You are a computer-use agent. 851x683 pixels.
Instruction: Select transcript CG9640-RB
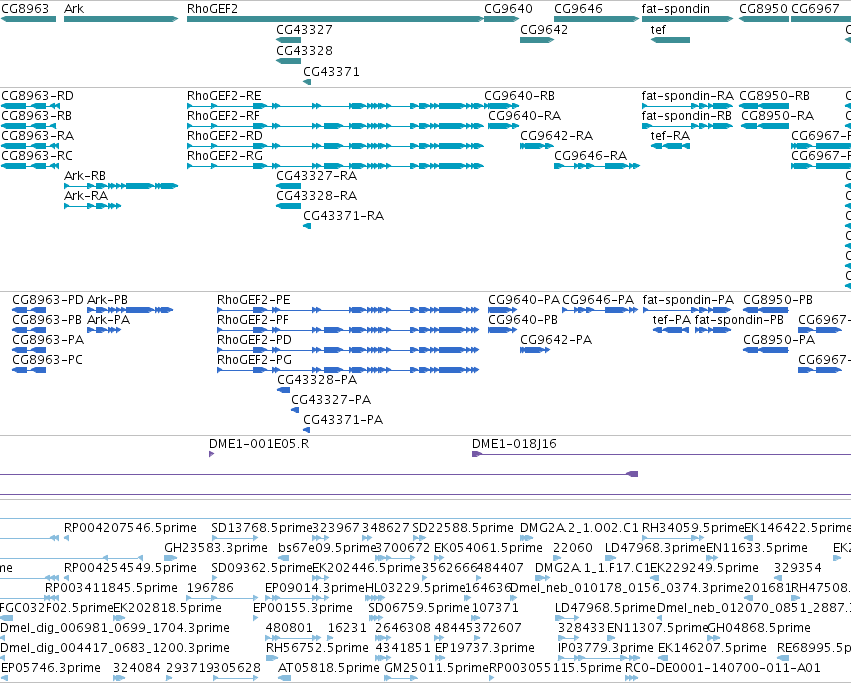click(x=501, y=106)
